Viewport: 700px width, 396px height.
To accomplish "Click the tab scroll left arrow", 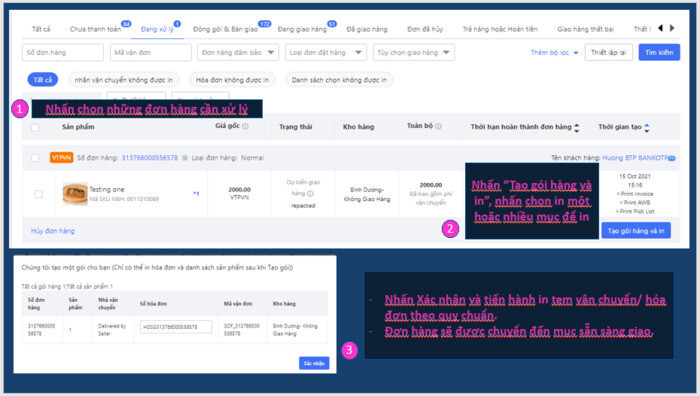I will coord(660,28).
